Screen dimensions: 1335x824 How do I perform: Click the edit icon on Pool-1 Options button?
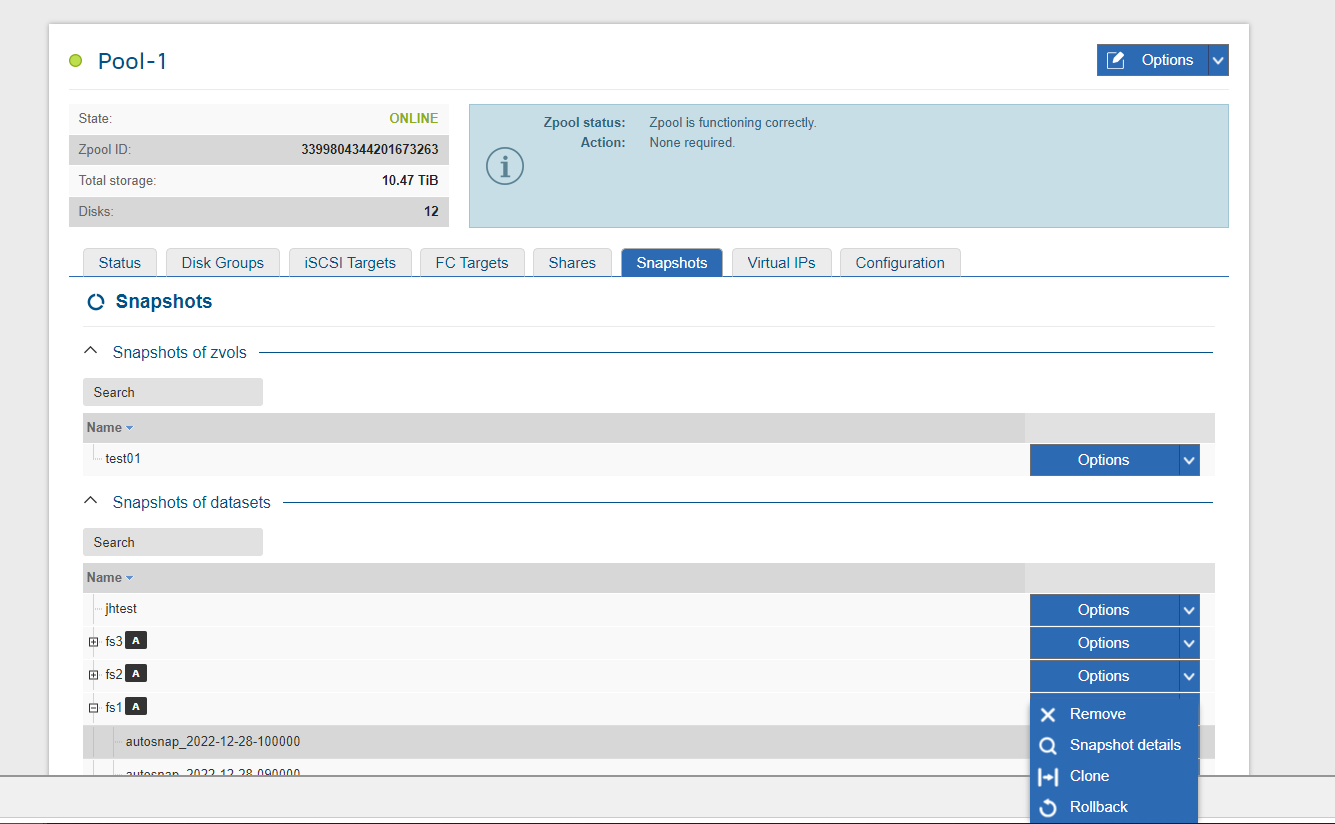1117,60
